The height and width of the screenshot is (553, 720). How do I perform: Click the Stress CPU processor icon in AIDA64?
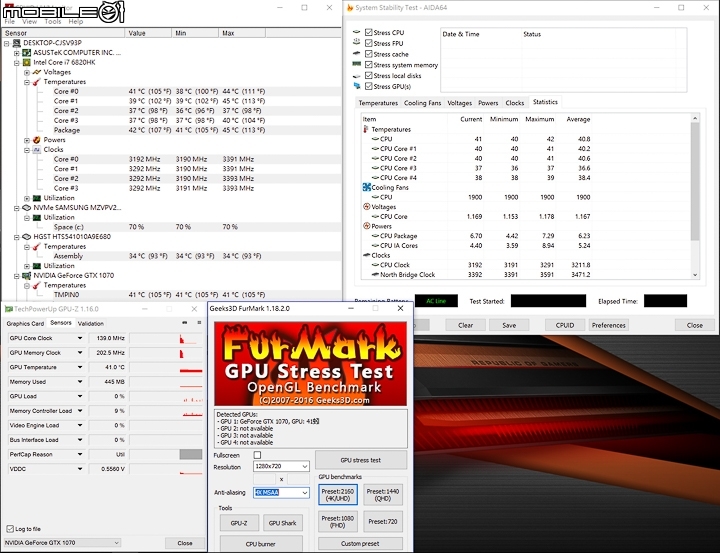click(357, 32)
